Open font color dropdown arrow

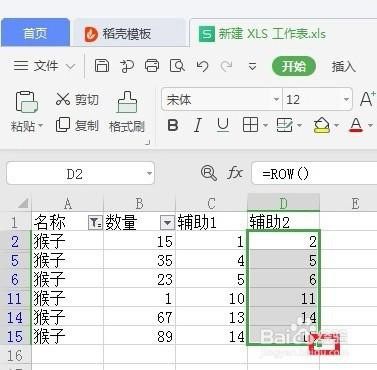pos(370,126)
